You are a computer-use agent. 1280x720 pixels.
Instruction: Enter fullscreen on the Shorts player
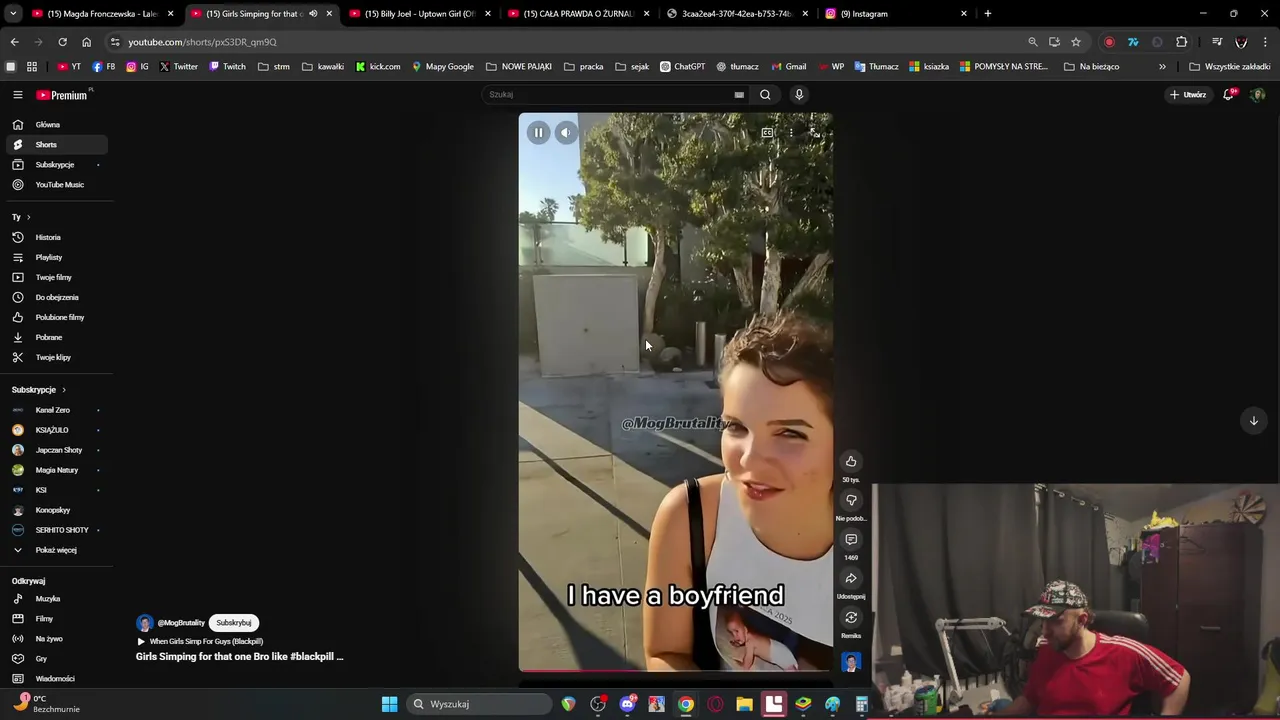pyautogui.click(x=815, y=132)
